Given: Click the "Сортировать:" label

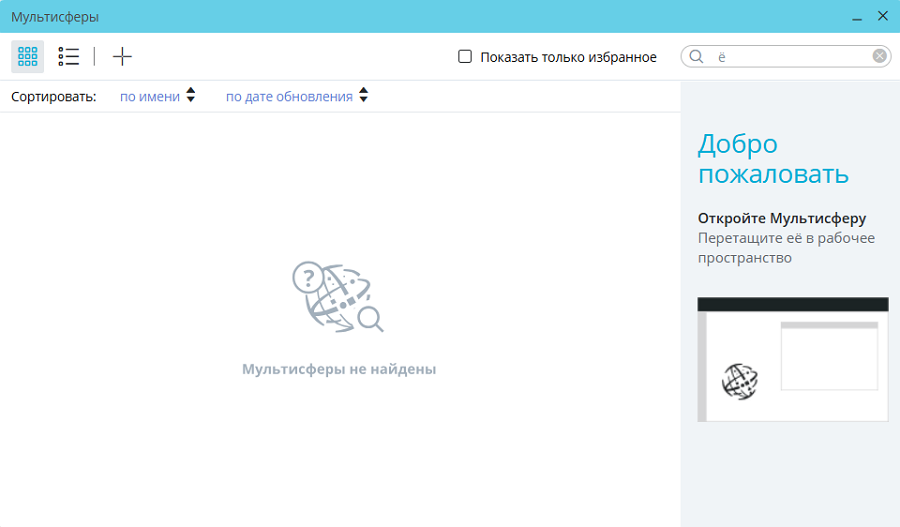Looking at the screenshot, I should pyautogui.click(x=53, y=96).
